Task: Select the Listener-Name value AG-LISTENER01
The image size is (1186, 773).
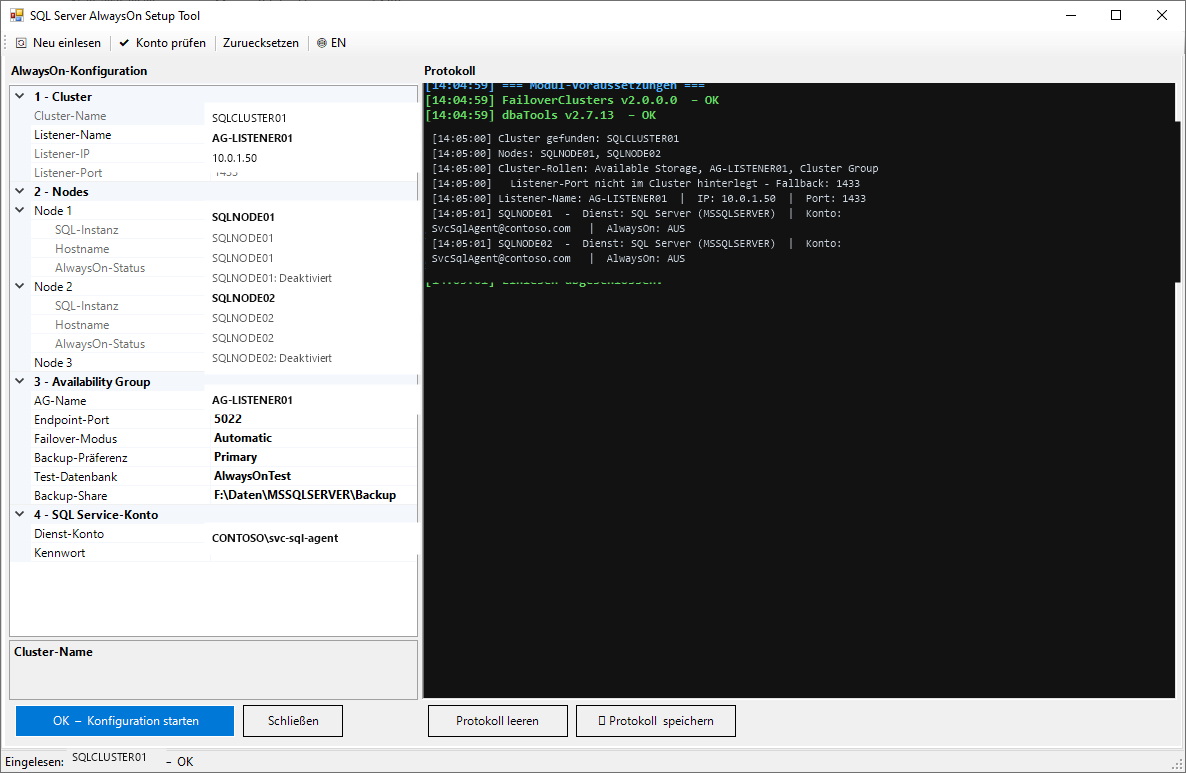Action: (252, 138)
